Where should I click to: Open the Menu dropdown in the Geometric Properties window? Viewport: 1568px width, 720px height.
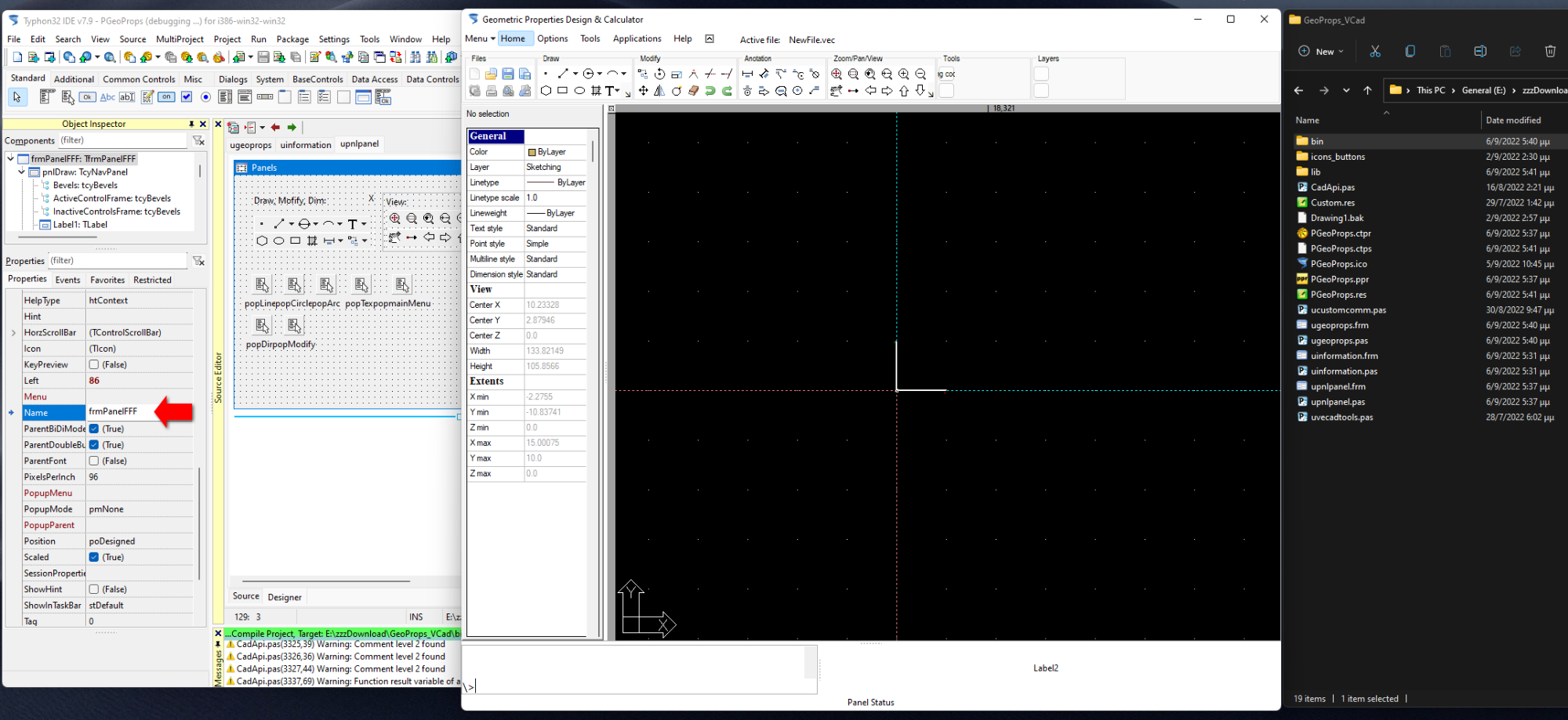[480, 38]
